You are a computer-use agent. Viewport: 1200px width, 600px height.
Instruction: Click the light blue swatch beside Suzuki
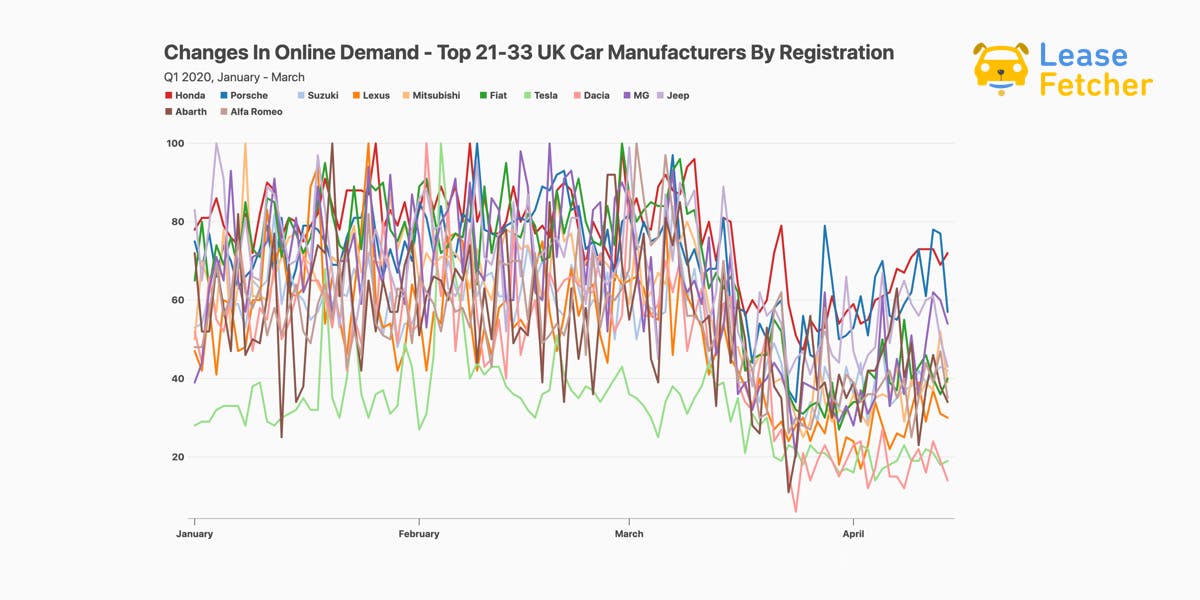pos(301,96)
